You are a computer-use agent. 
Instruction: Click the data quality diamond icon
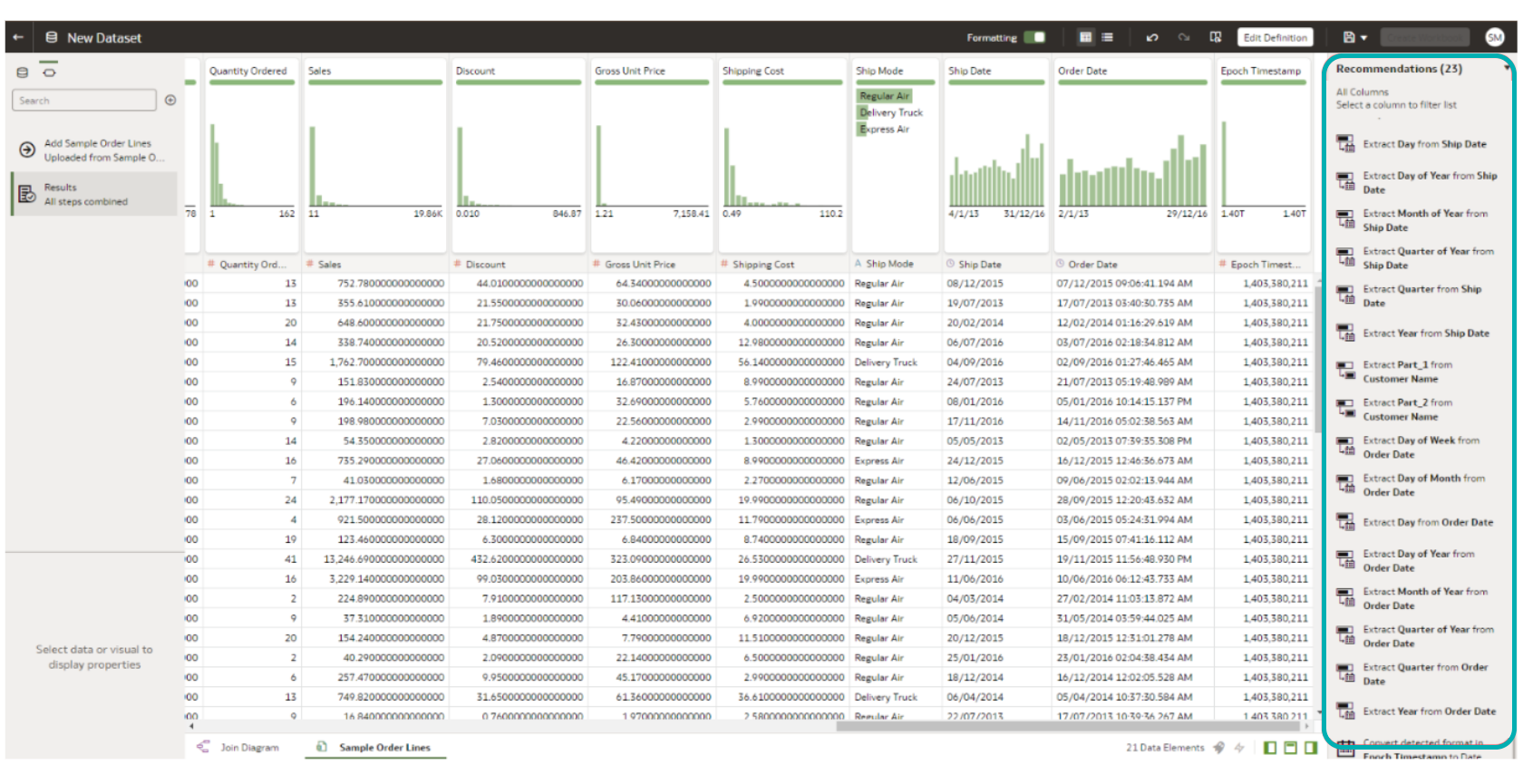click(1219, 747)
